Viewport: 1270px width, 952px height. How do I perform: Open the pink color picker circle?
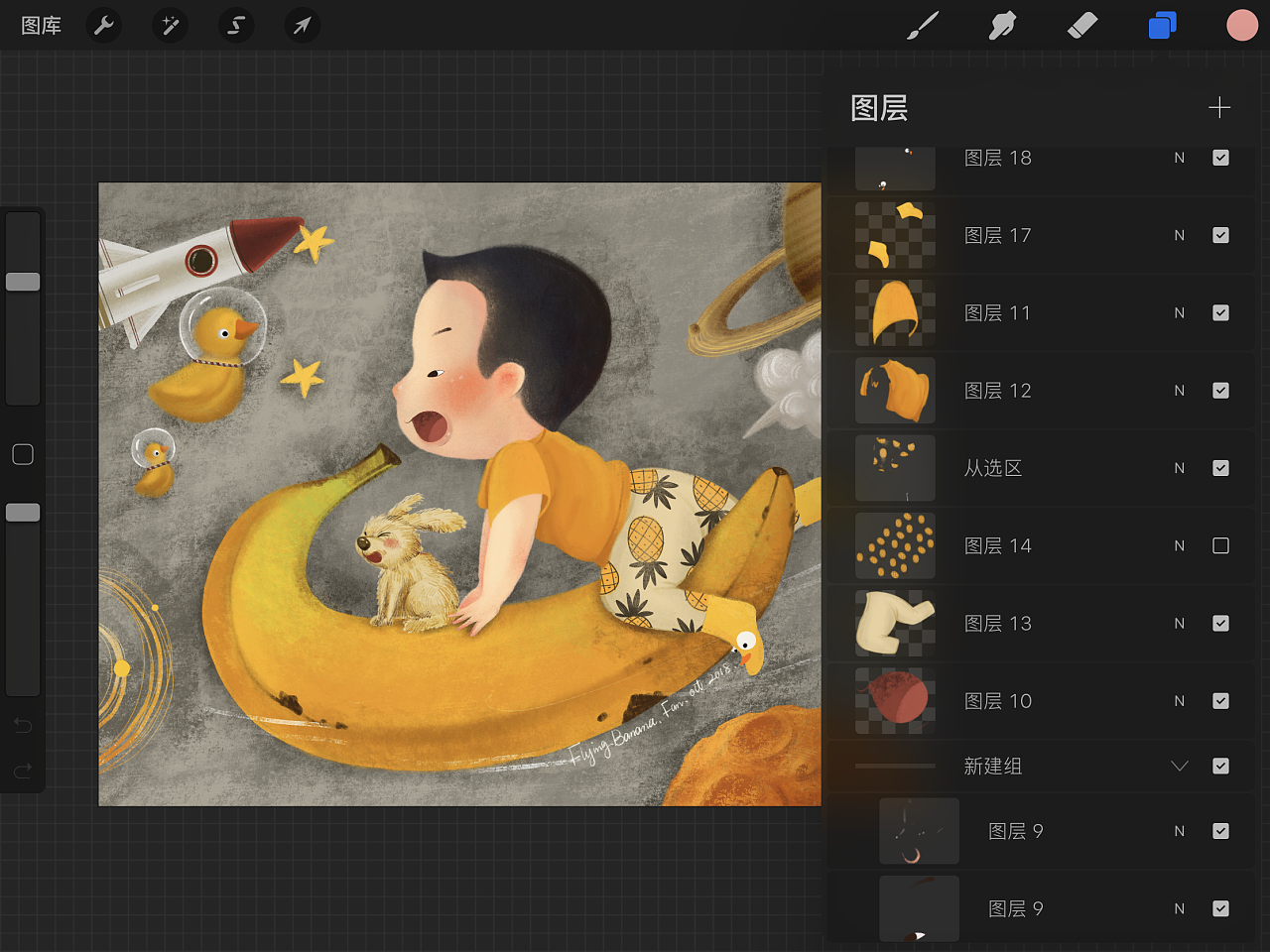pyautogui.click(x=1241, y=26)
